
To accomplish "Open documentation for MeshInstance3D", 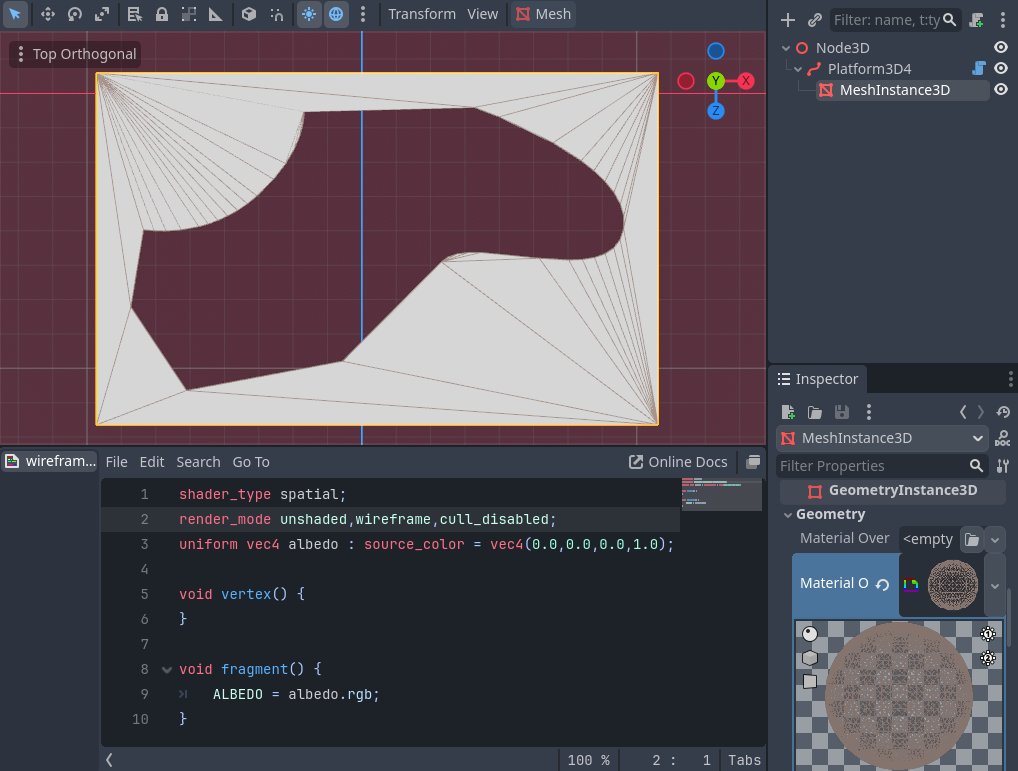I will point(1002,439).
